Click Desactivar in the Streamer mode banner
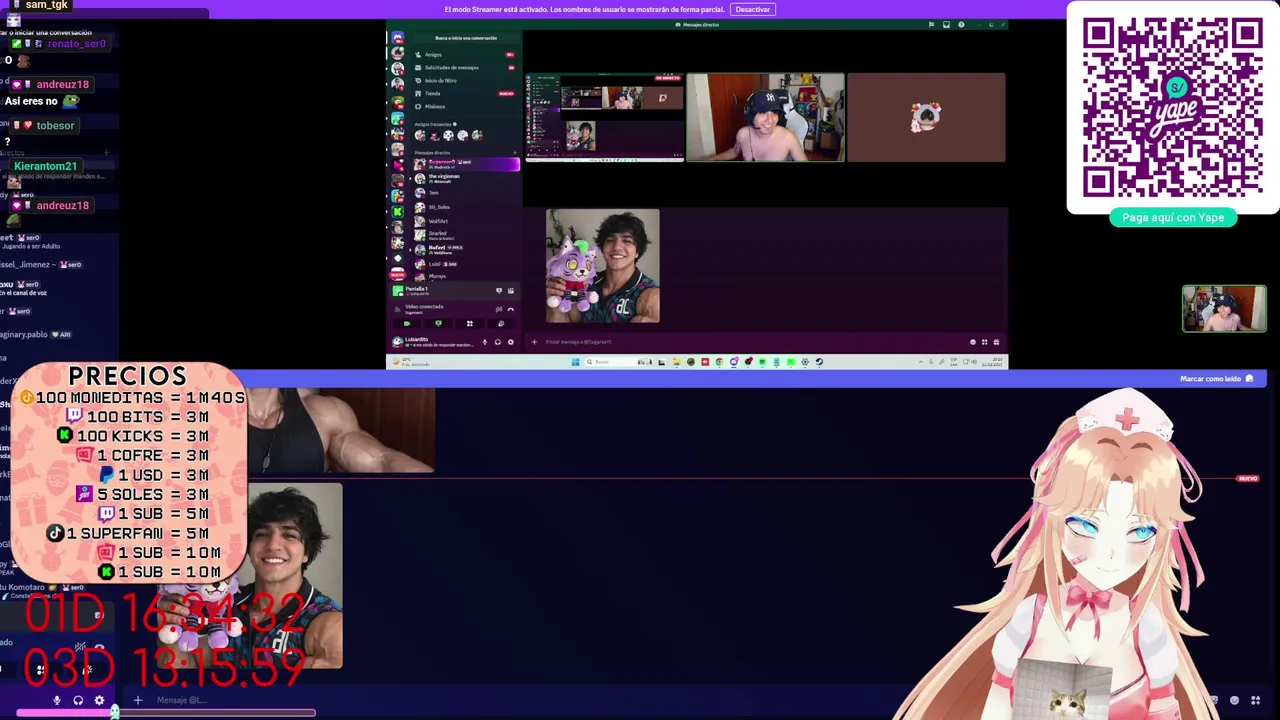This screenshot has width=1280, height=720. click(752, 9)
